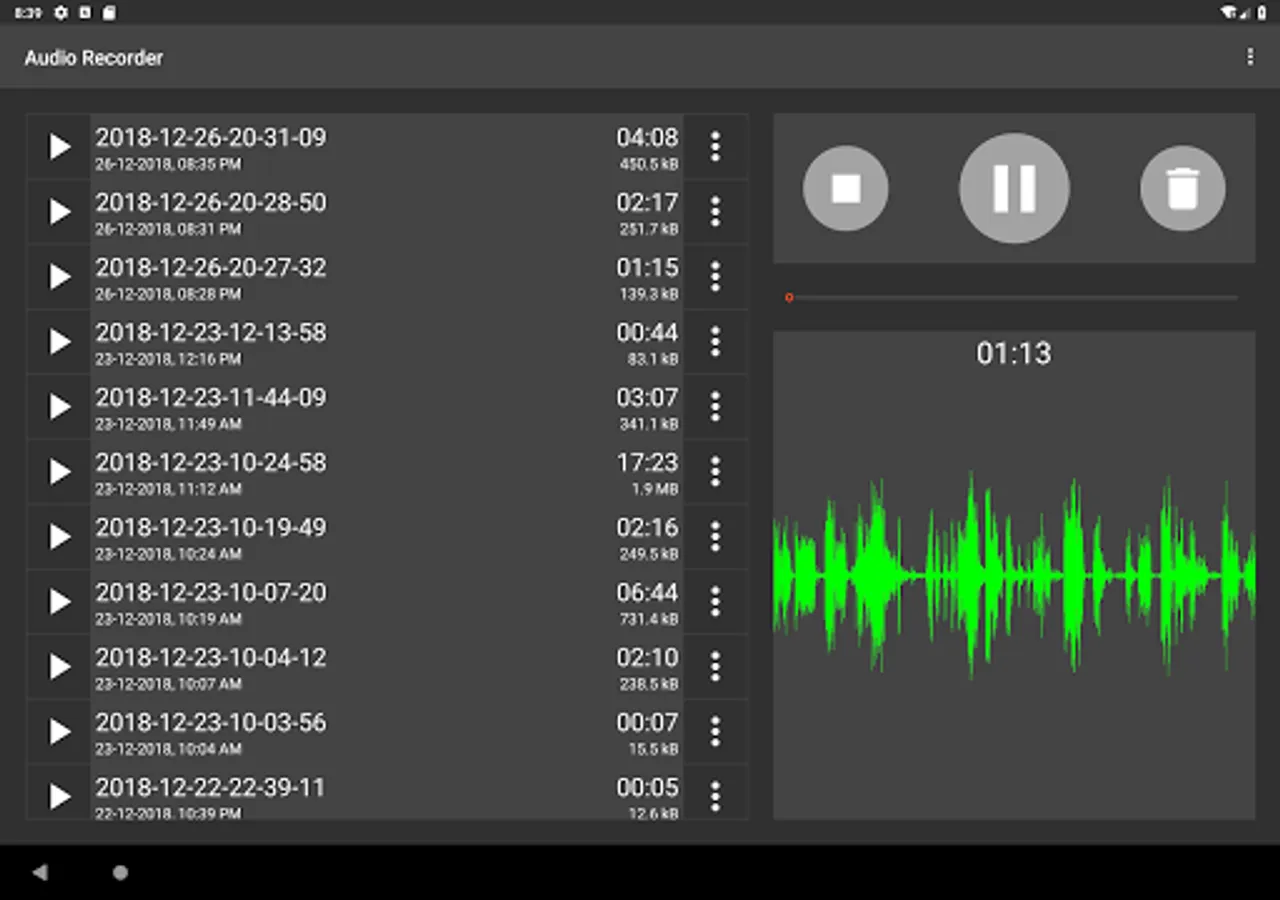The height and width of the screenshot is (900, 1280).
Task: Open options menu for 2018-12-26-20-31-09
Action: click(x=715, y=147)
